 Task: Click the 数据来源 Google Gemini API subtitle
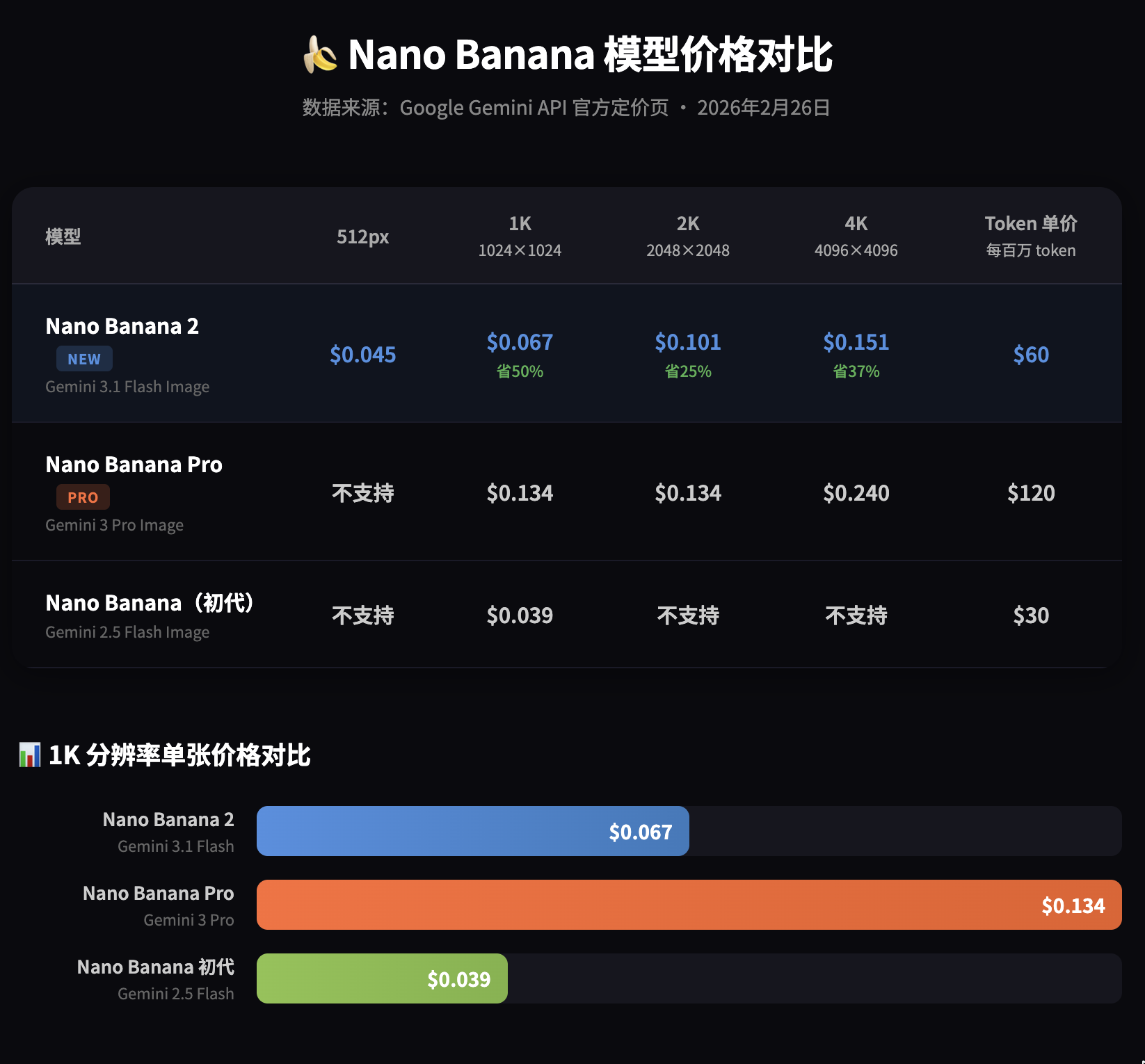coord(566,108)
